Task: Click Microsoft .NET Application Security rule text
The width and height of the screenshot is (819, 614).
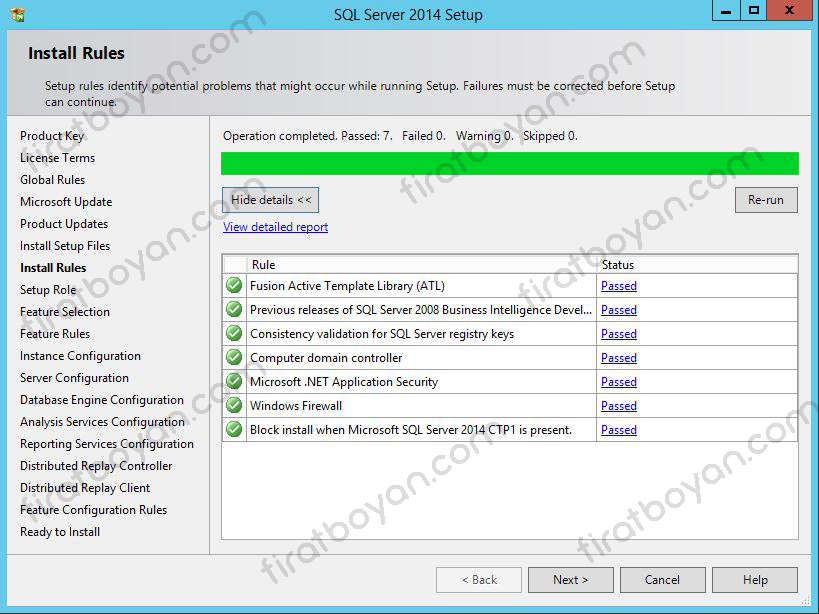Action: (344, 382)
